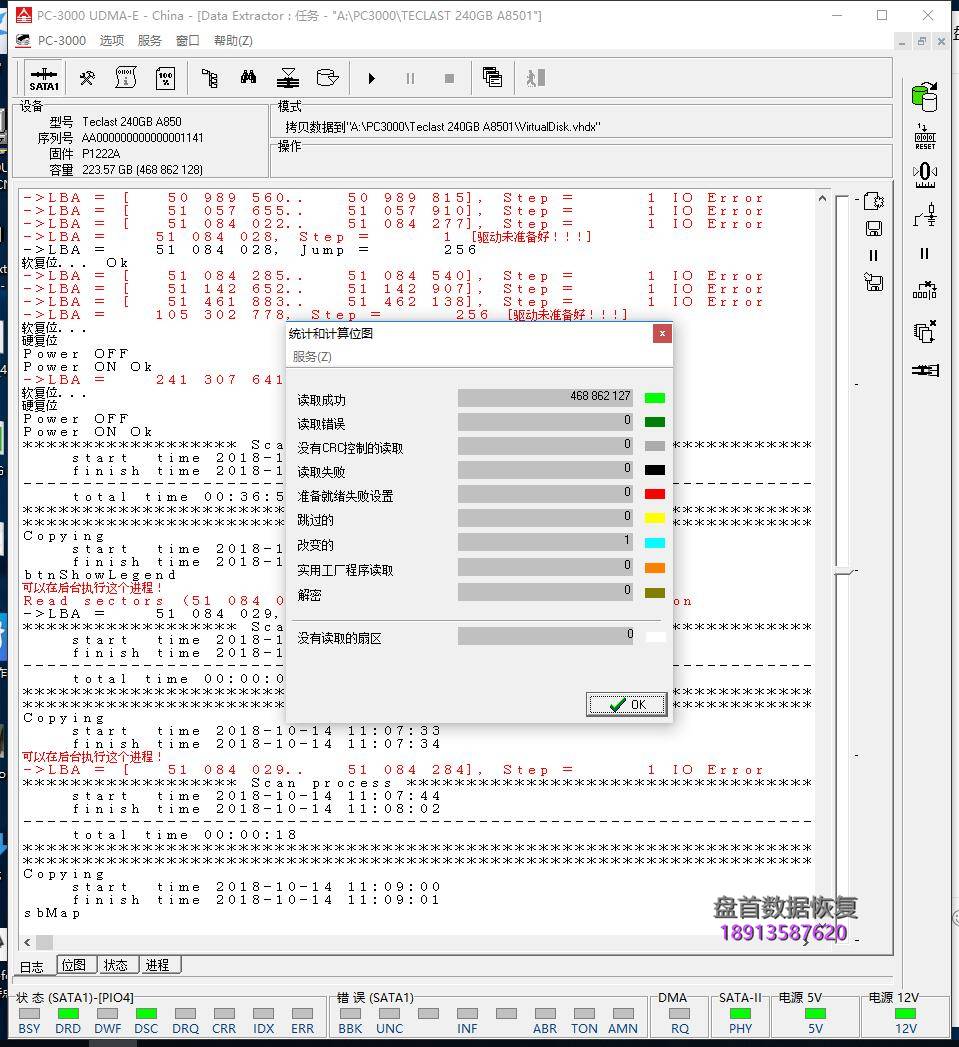Viewport: 959px width, 1047px height.
Task: Click the green disk copy icon
Action: click(924, 97)
